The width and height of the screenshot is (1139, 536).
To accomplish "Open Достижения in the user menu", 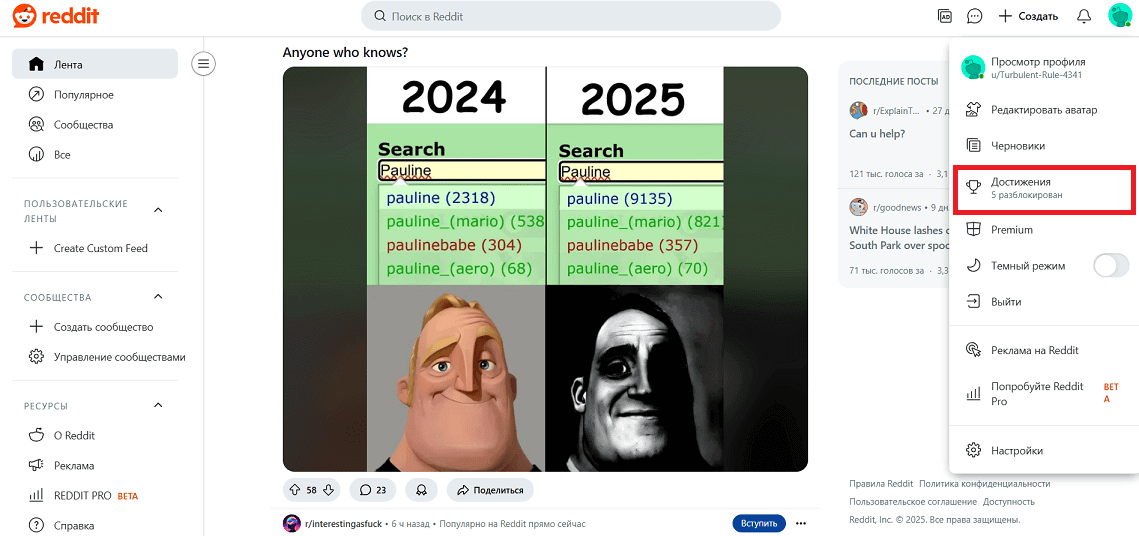I will point(1043,188).
